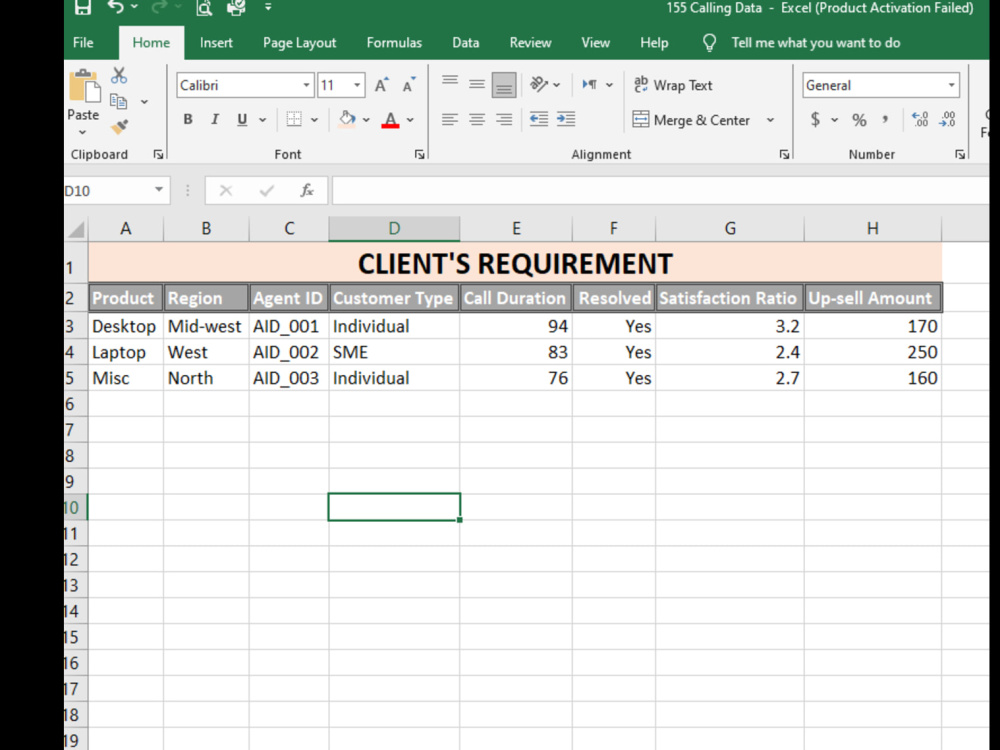The height and width of the screenshot is (750, 1000).
Task: Click the Tell me lightbulb icon
Action: [x=709, y=43]
